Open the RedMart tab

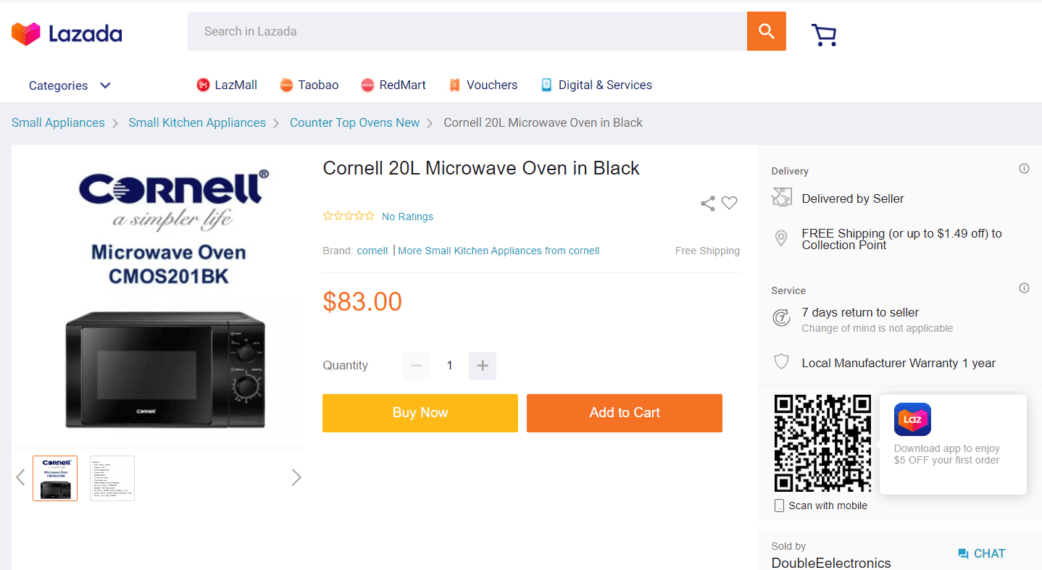(x=393, y=85)
